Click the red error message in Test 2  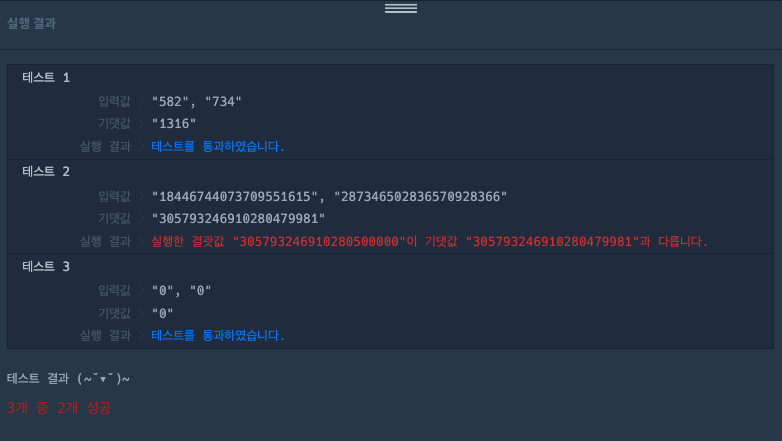pyautogui.click(x=429, y=241)
